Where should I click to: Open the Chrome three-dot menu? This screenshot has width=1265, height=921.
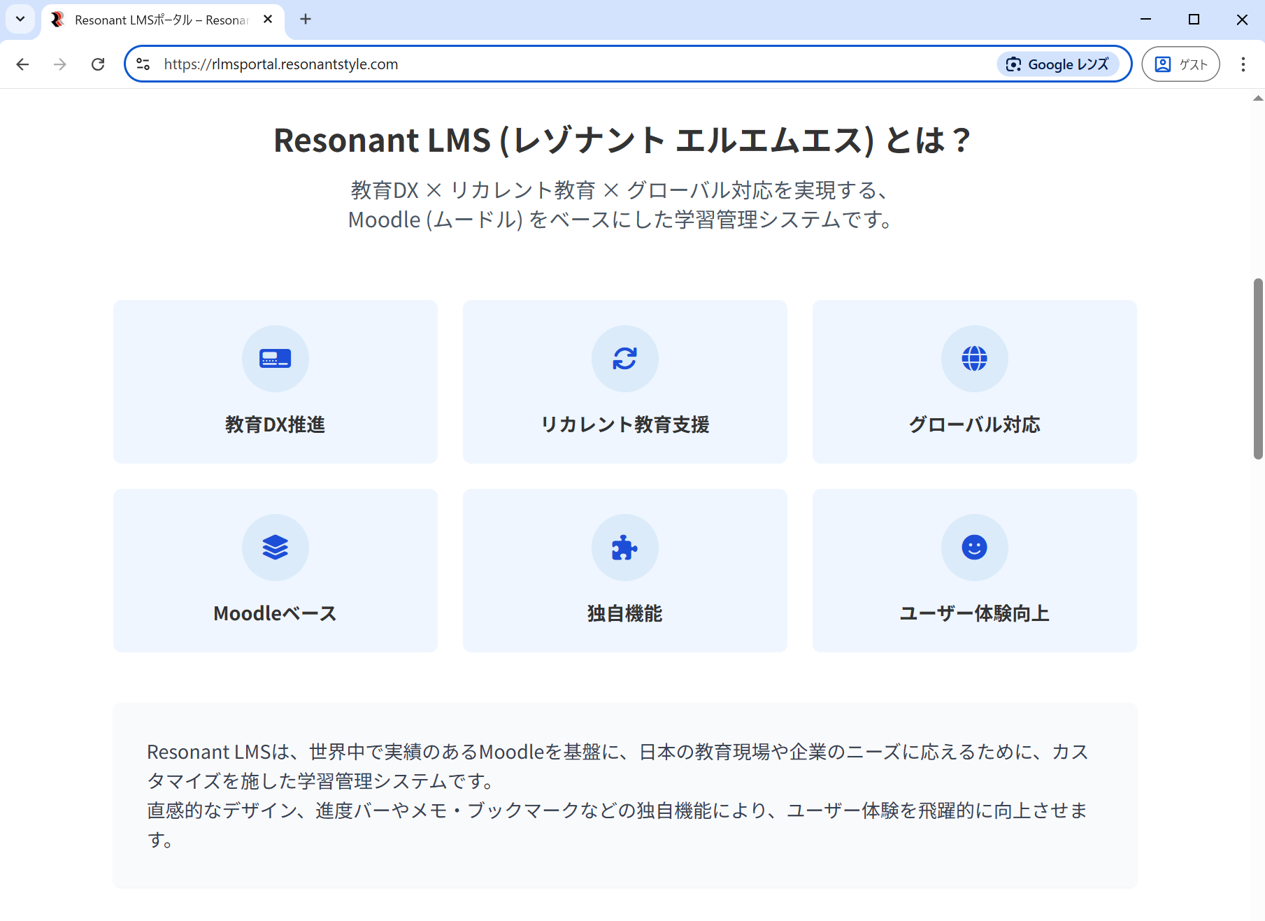(x=1243, y=64)
